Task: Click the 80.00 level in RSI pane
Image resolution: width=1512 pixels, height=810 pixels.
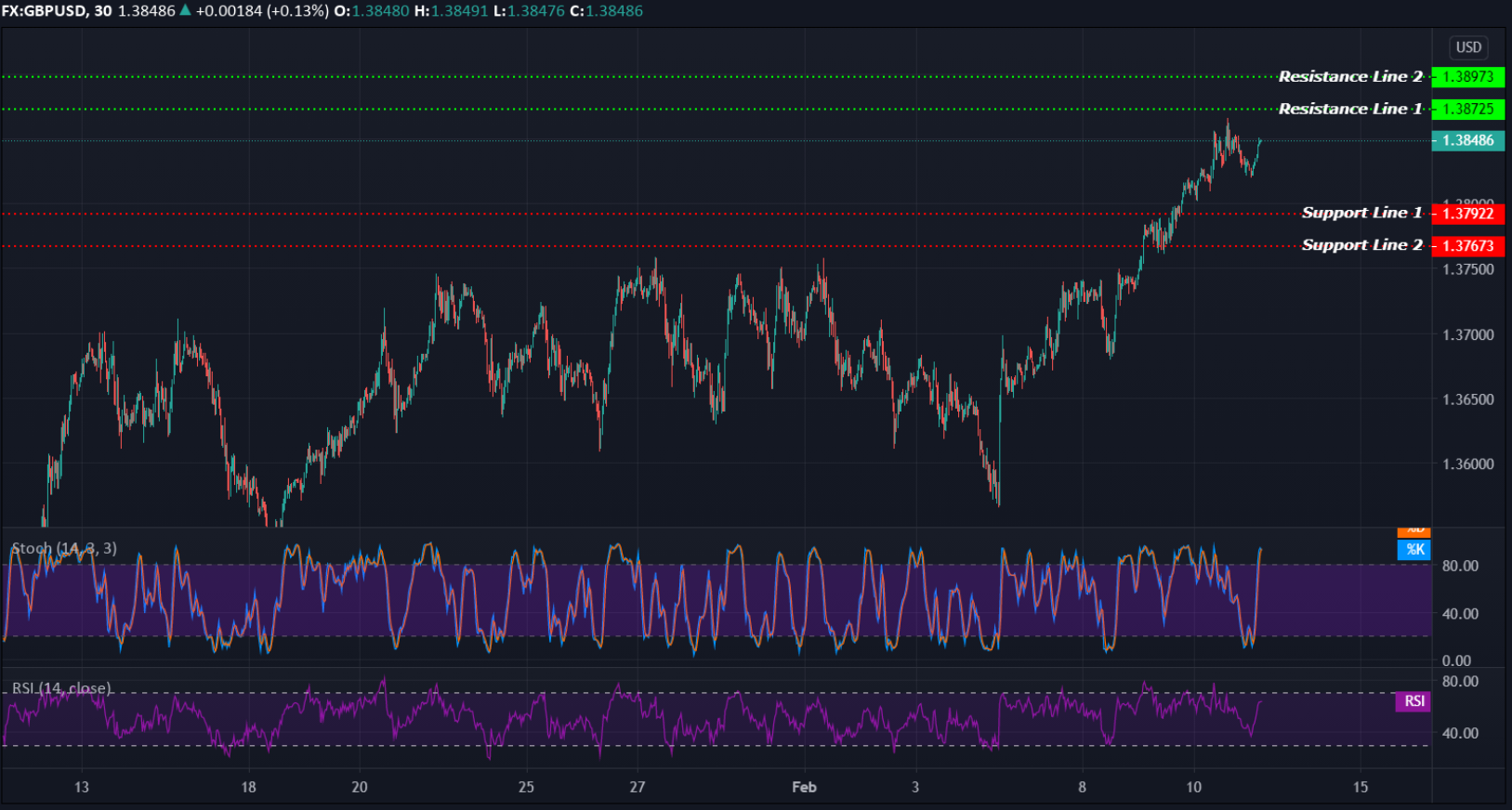Action: pos(1460,682)
